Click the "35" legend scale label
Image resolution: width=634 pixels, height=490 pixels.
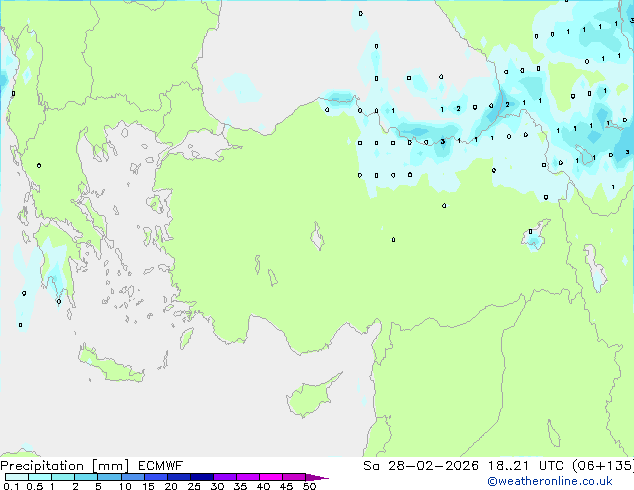[x=240, y=486]
